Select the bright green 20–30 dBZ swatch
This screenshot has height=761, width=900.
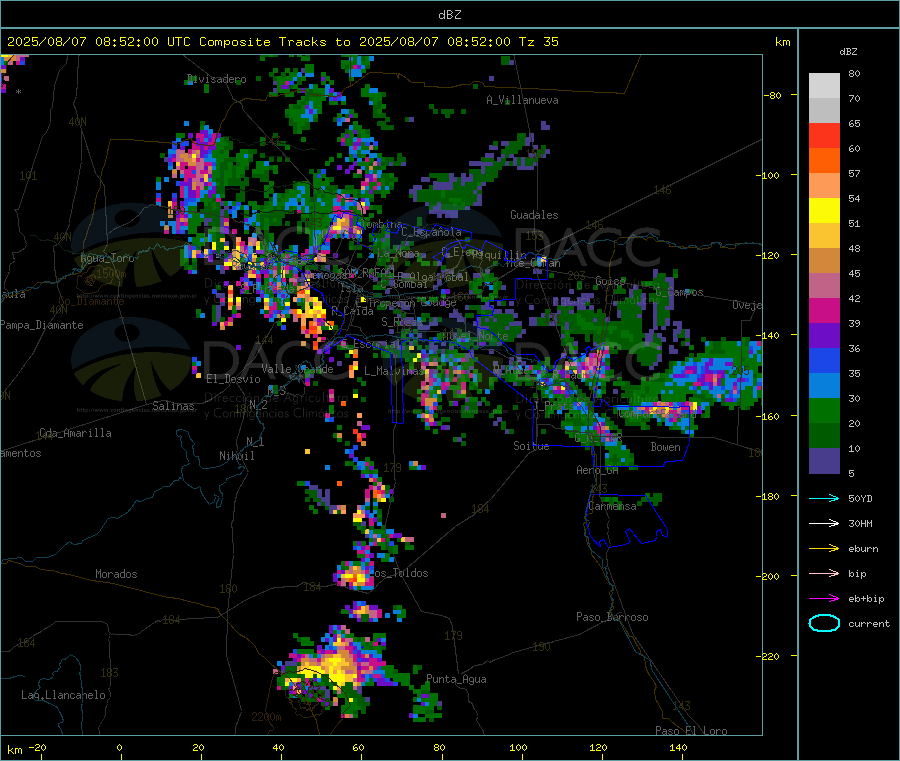tap(824, 410)
